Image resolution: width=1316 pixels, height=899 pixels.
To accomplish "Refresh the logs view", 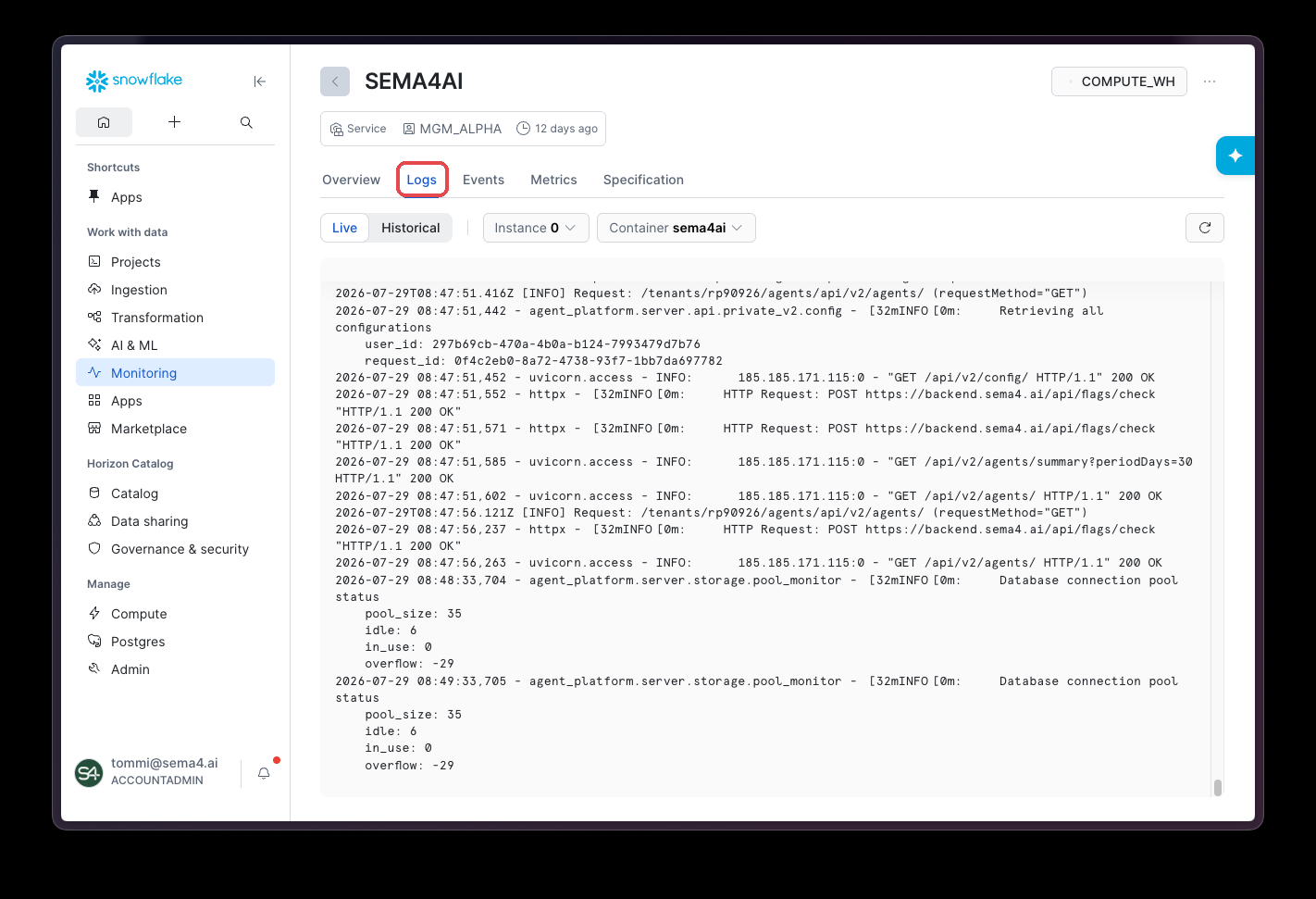I will pos(1205,228).
